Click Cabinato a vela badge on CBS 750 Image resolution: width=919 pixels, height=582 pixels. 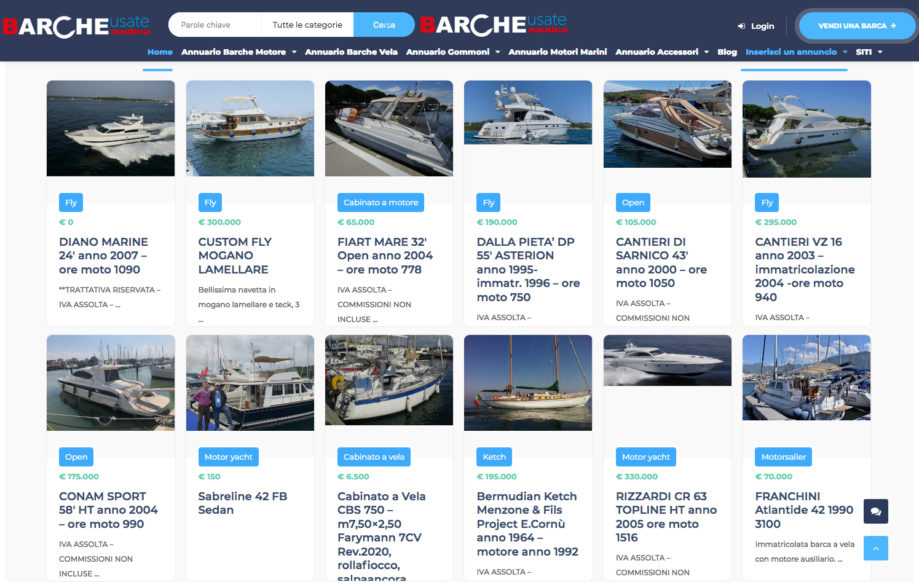(373, 457)
